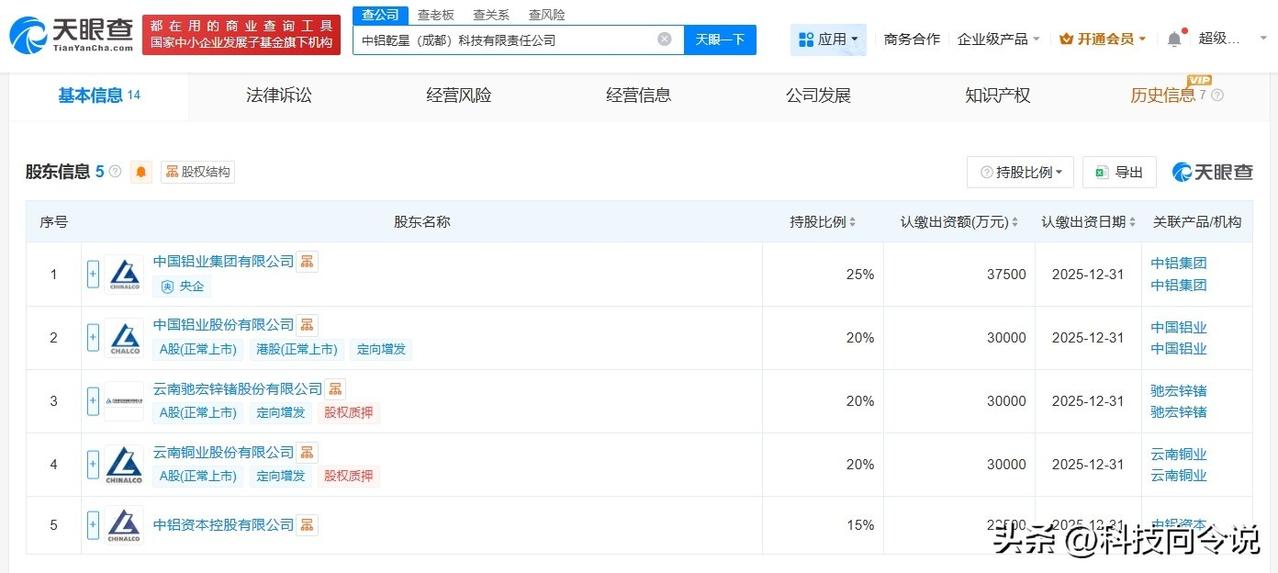The height and width of the screenshot is (573, 1278).
Task: Click the 港股(正常上市) tag in row 2
Action: 297,349
